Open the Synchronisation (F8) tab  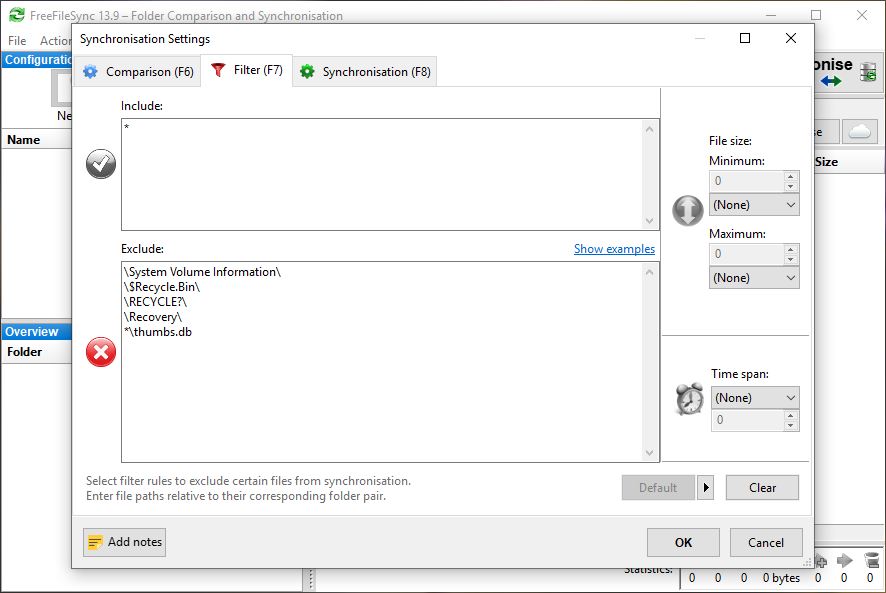coord(365,72)
